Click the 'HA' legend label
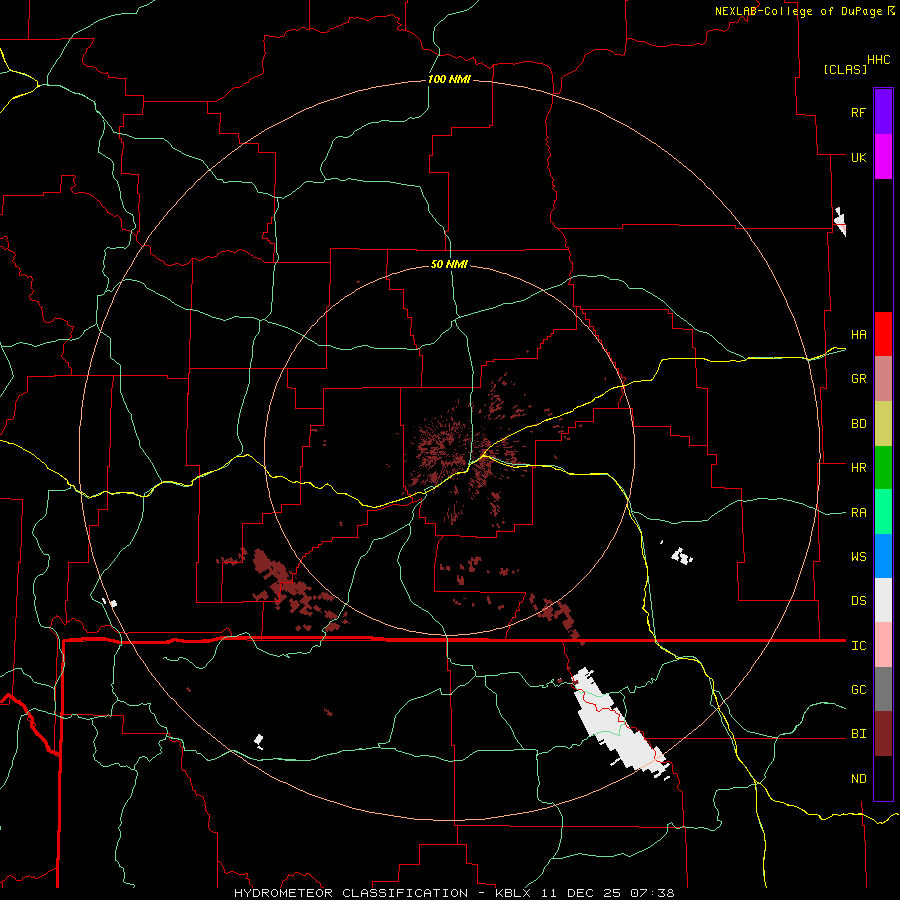 coord(859,335)
